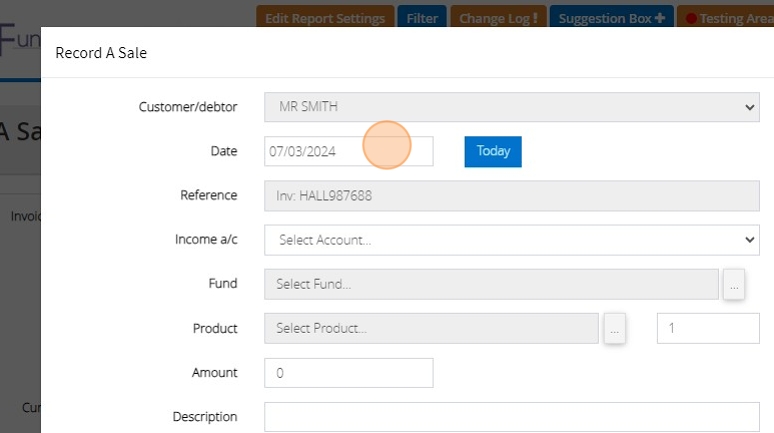Click the Record A Sale dialog title
Image resolution: width=774 pixels, height=433 pixels.
(x=101, y=53)
